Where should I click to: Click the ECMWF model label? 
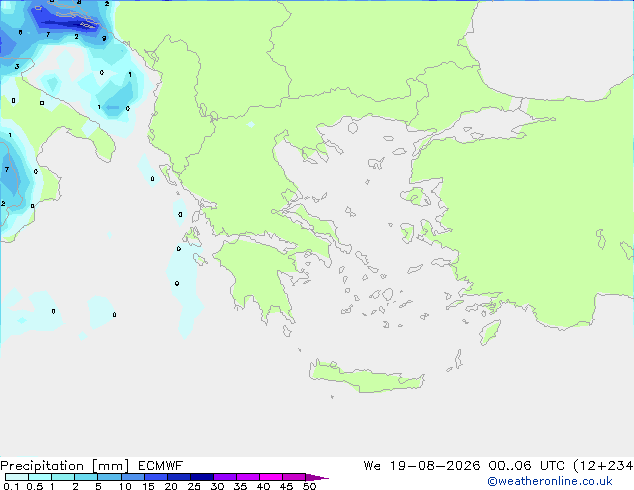(x=161, y=466)
